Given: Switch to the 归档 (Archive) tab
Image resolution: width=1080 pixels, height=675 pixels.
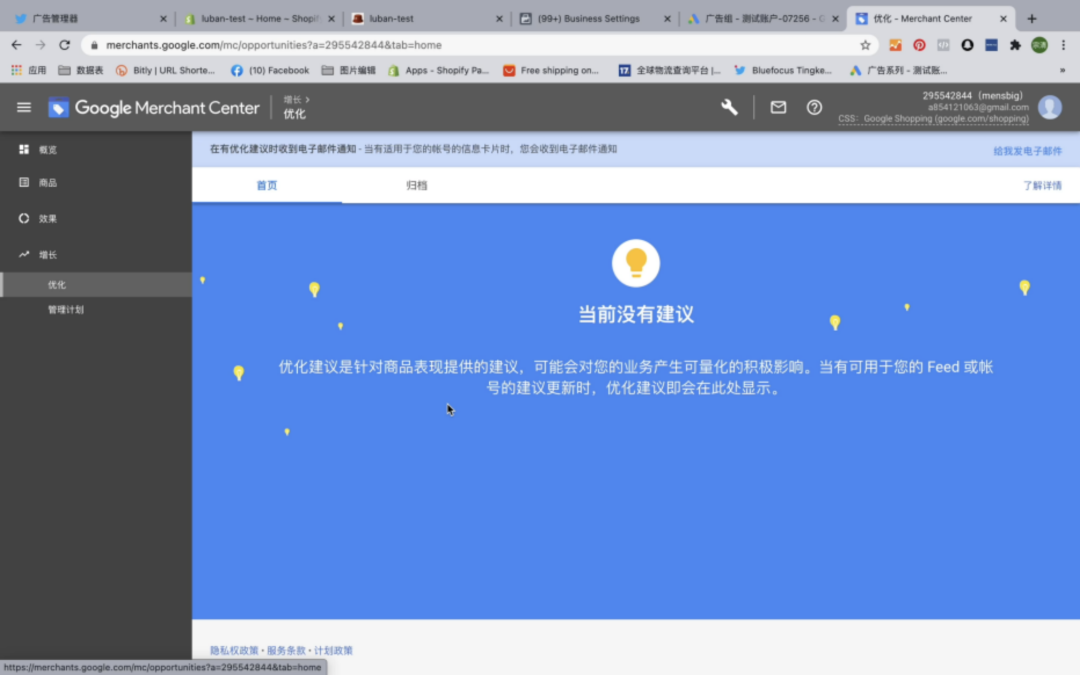Looking at the screenshot, I should click(417, 184).
